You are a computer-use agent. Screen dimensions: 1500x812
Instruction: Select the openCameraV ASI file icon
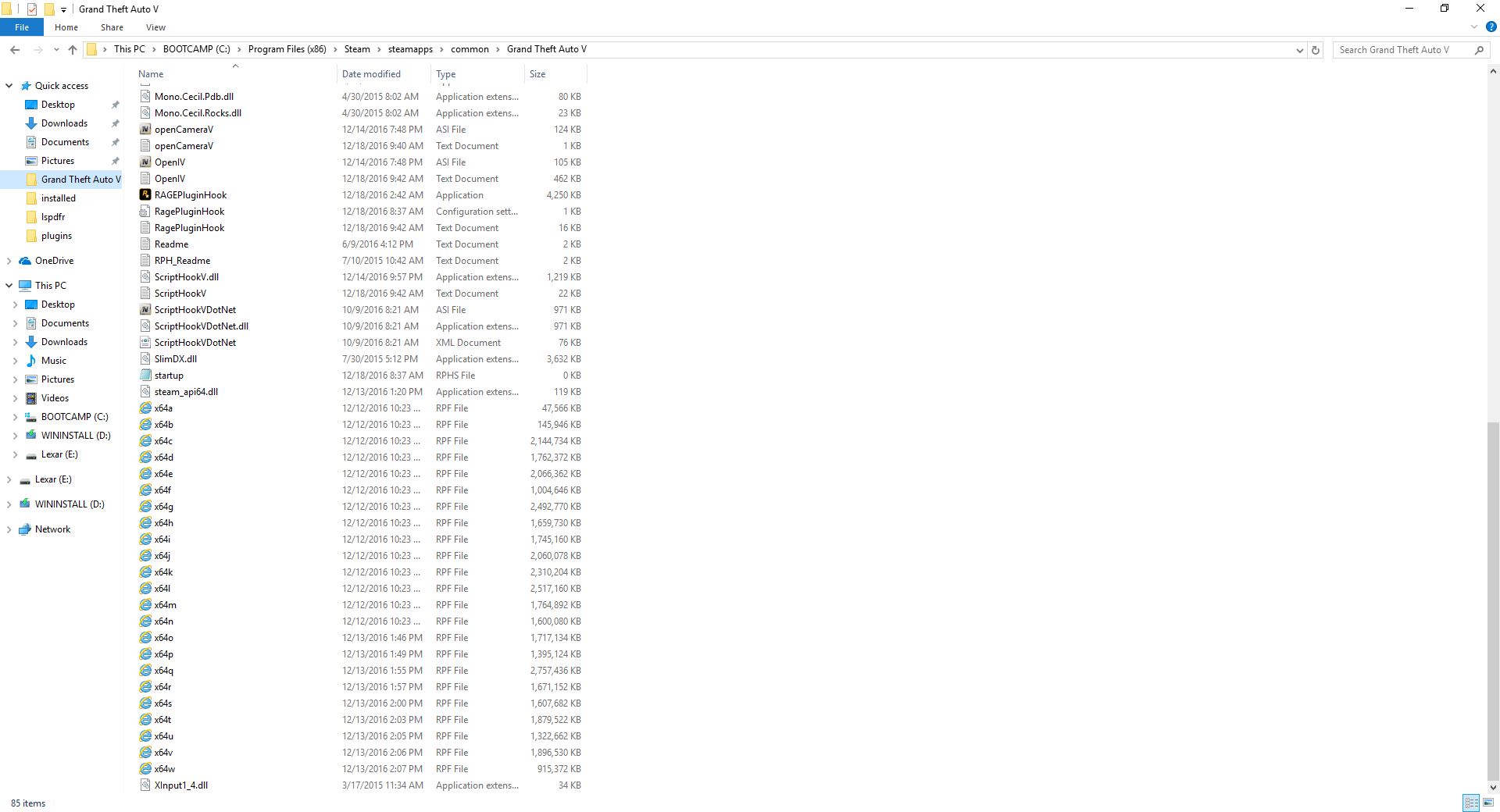145,130
